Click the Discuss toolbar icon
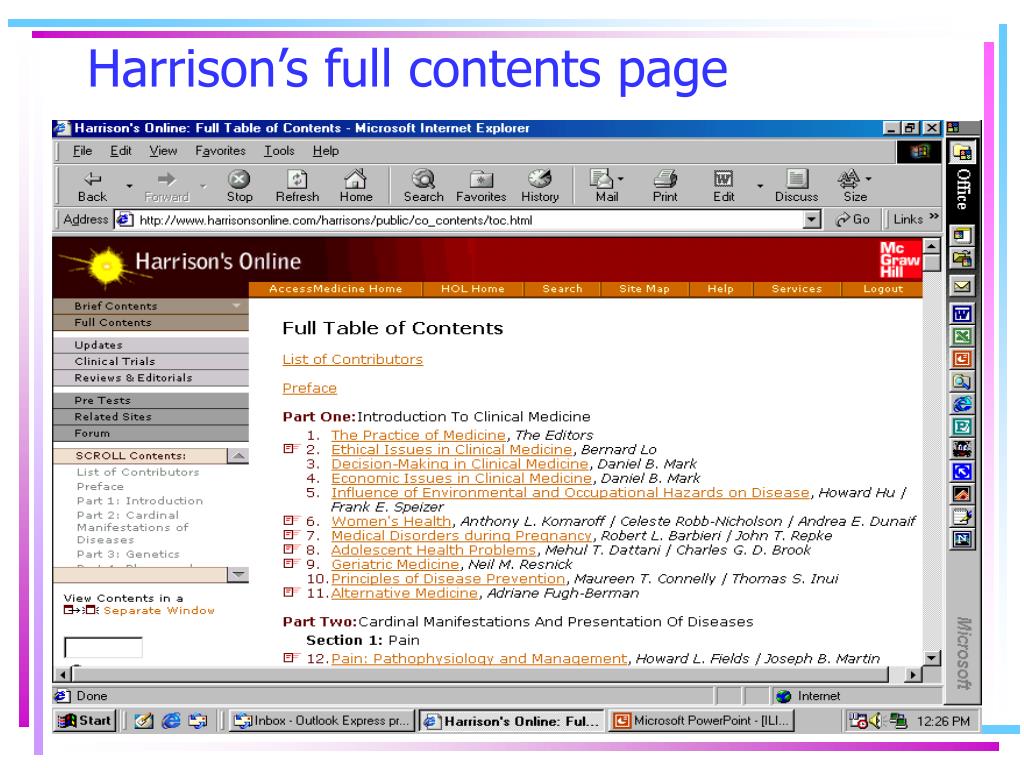 [x=796, y=185]
